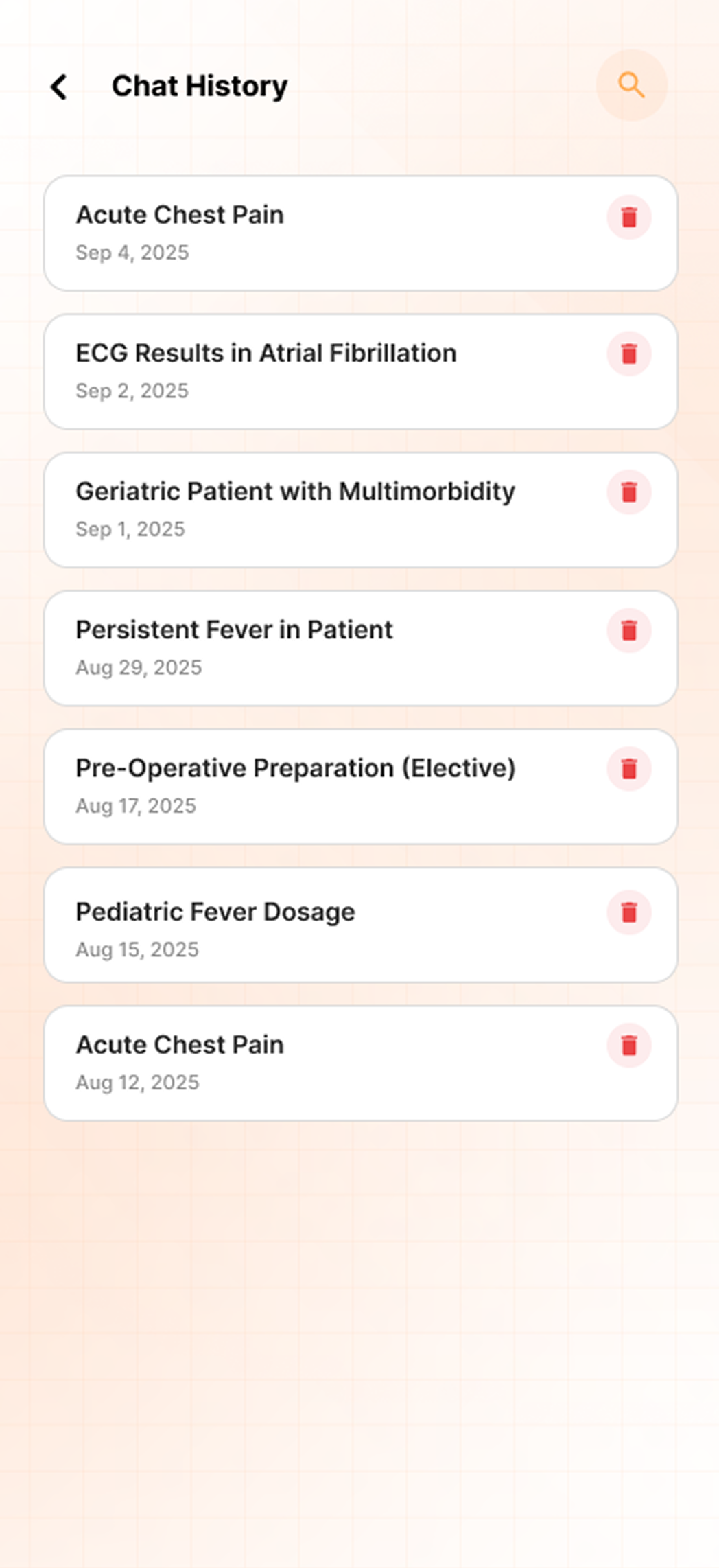Delete the Pre-Operative Preparation (Elective) chat
This screenshot has height=1568, width=719.
pos(628,769)
